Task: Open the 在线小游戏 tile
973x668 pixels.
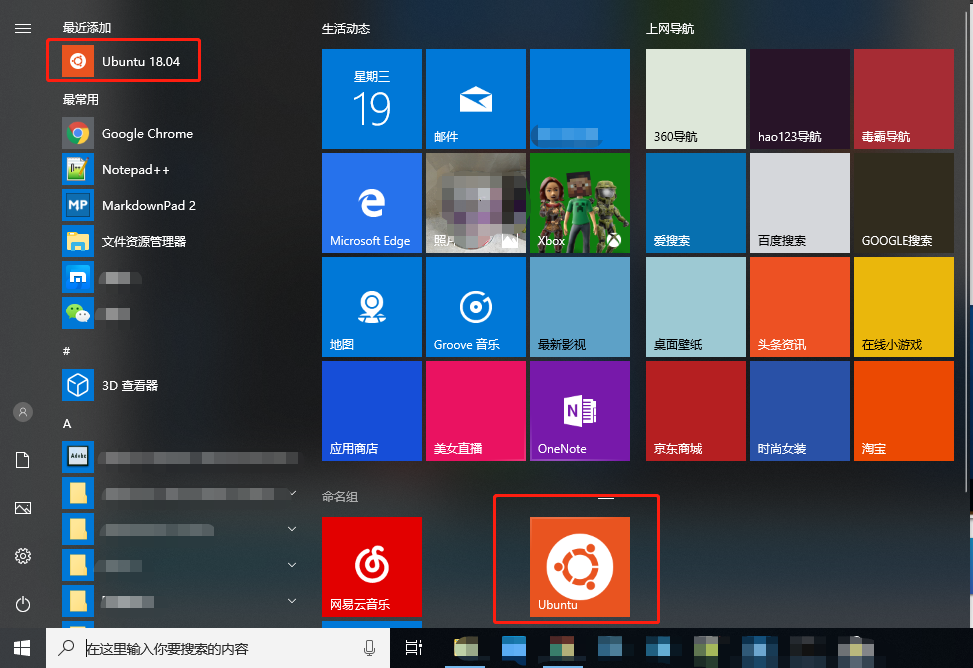Action: pyautogui.click(x=904, y=307)
